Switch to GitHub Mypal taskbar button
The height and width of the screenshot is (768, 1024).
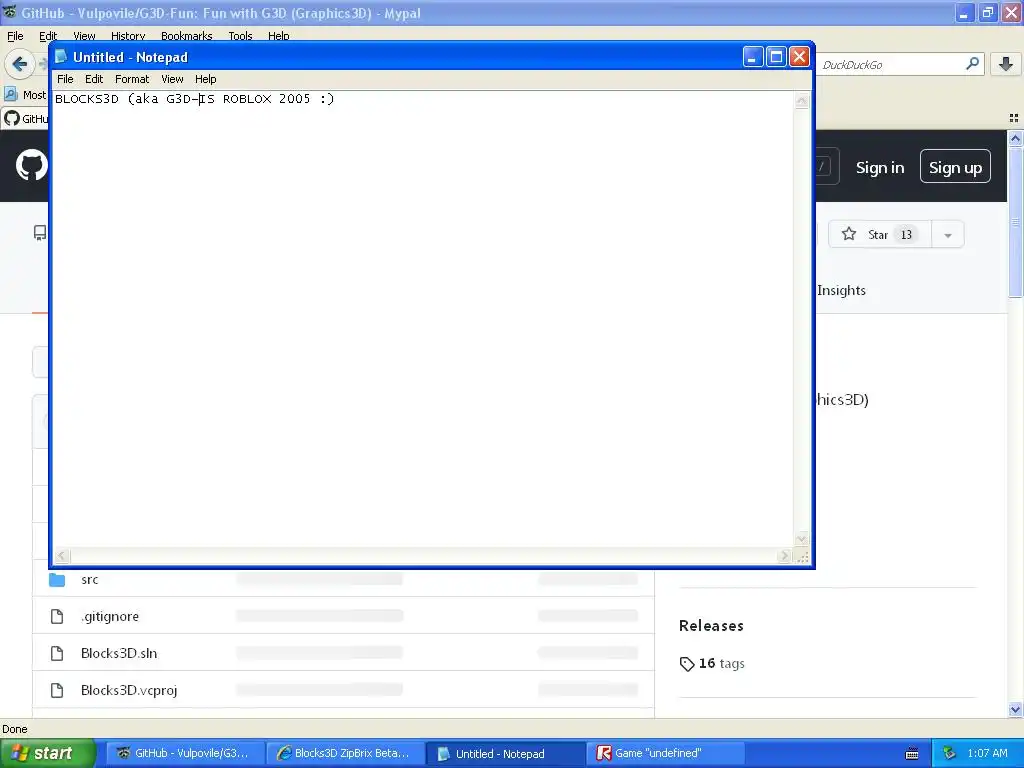(185, 754)
